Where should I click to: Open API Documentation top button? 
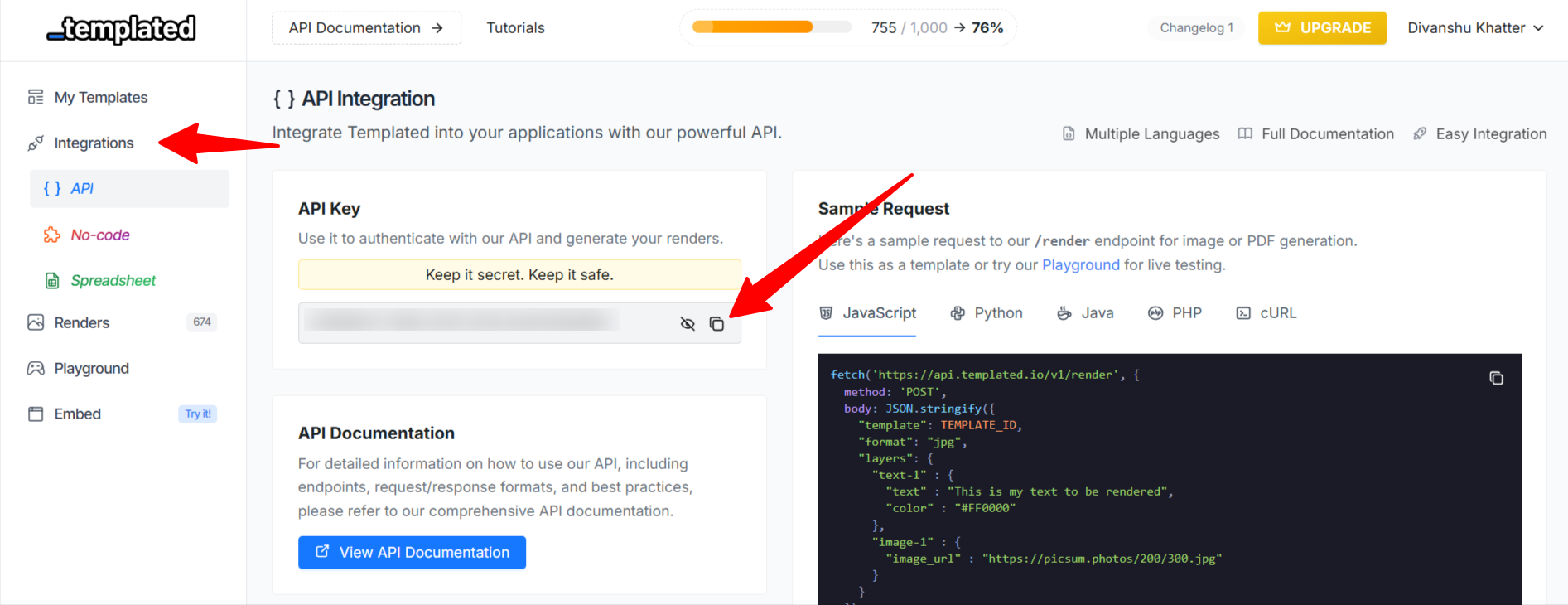tap(366, 28)
